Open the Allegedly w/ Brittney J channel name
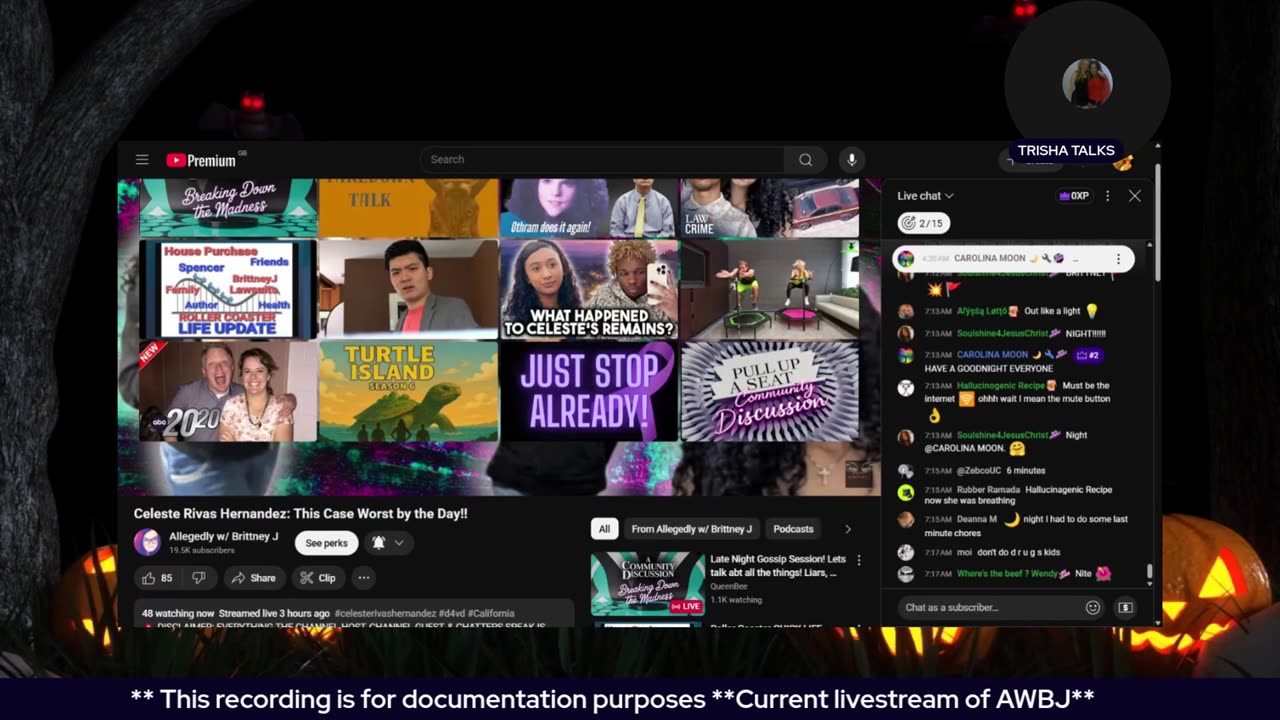 click(x=224, y=537)
